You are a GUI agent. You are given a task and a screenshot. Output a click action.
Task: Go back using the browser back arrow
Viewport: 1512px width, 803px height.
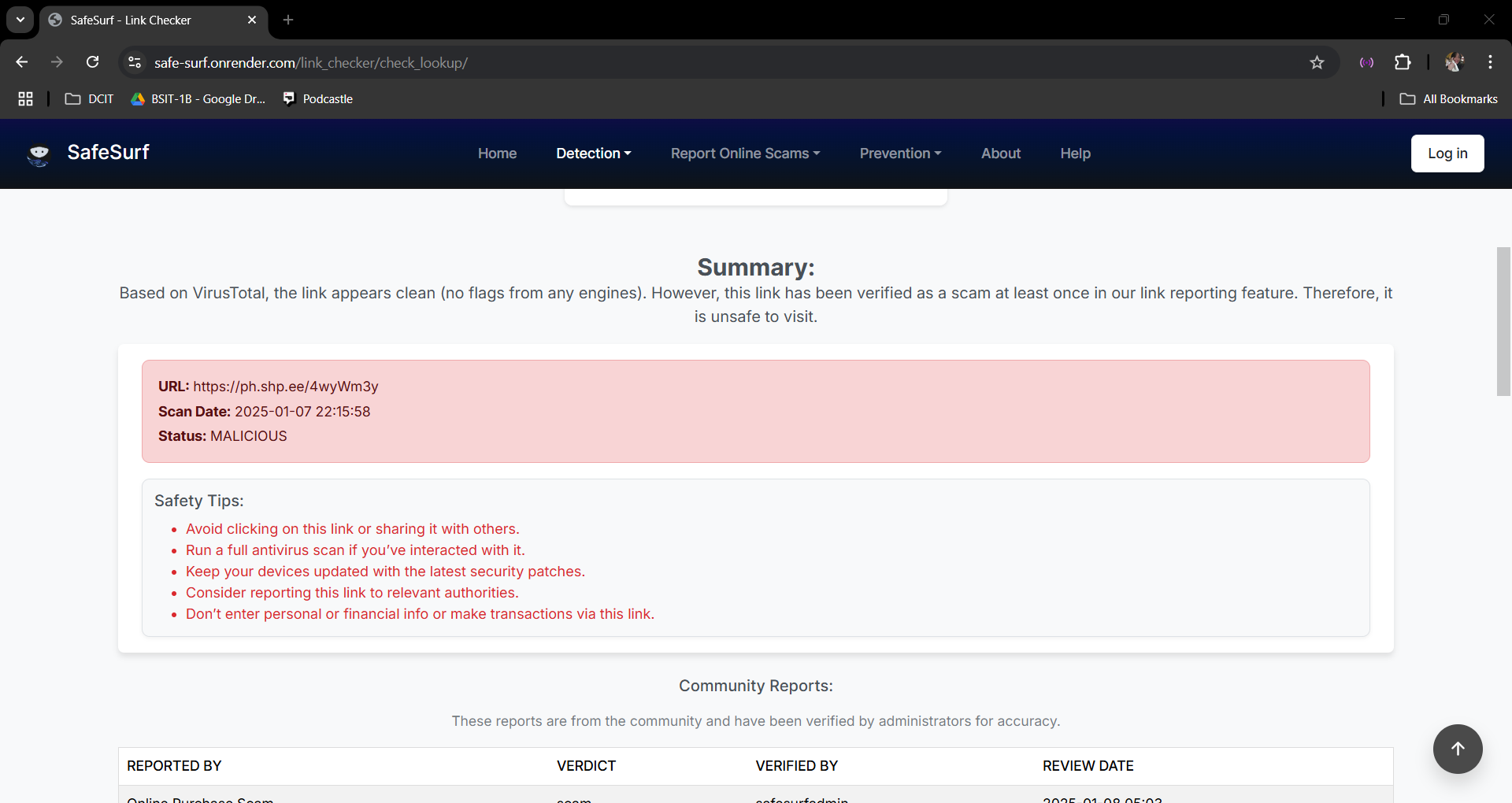click(x=22, y=62)
